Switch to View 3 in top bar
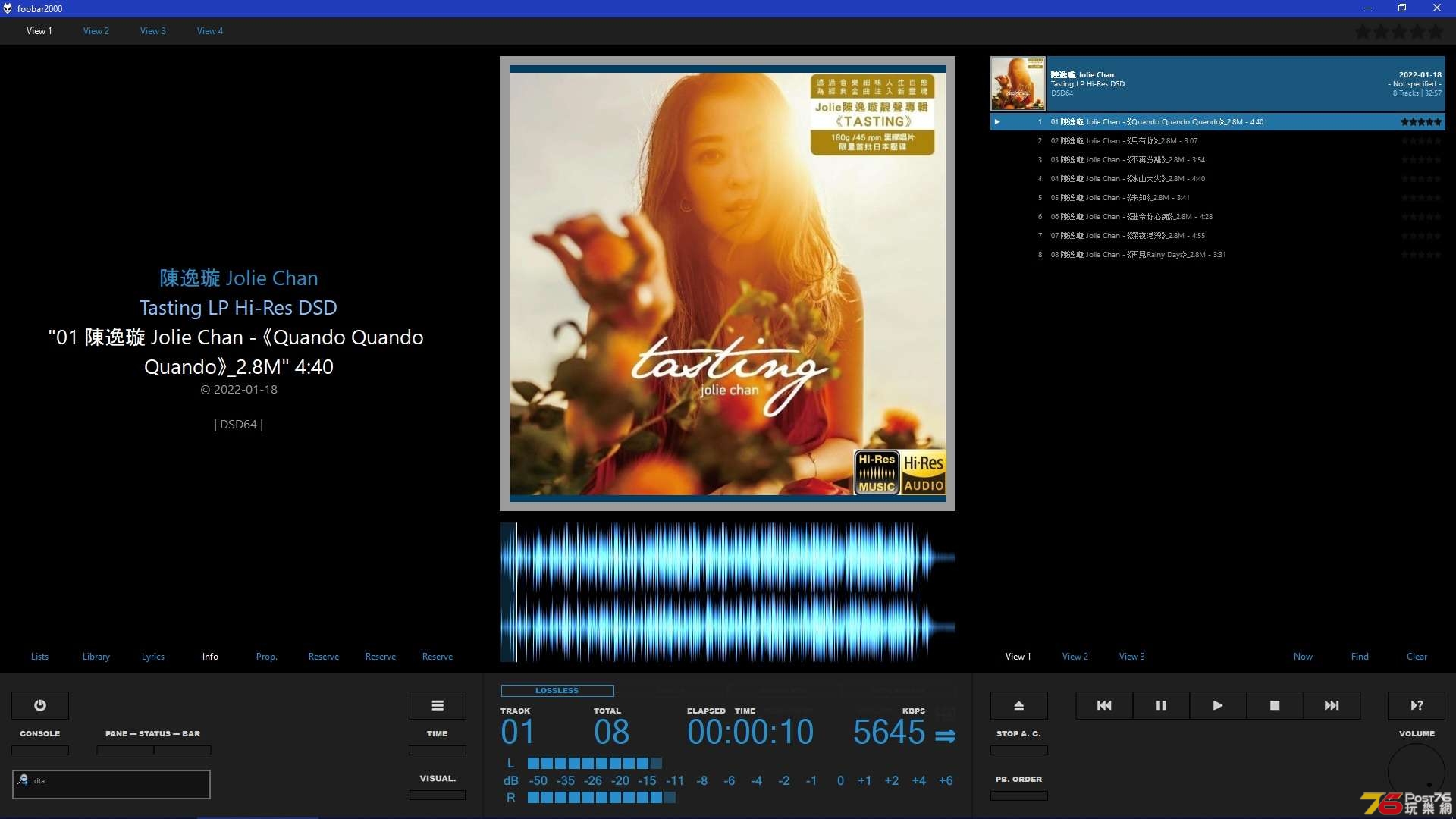 (153, 31)
